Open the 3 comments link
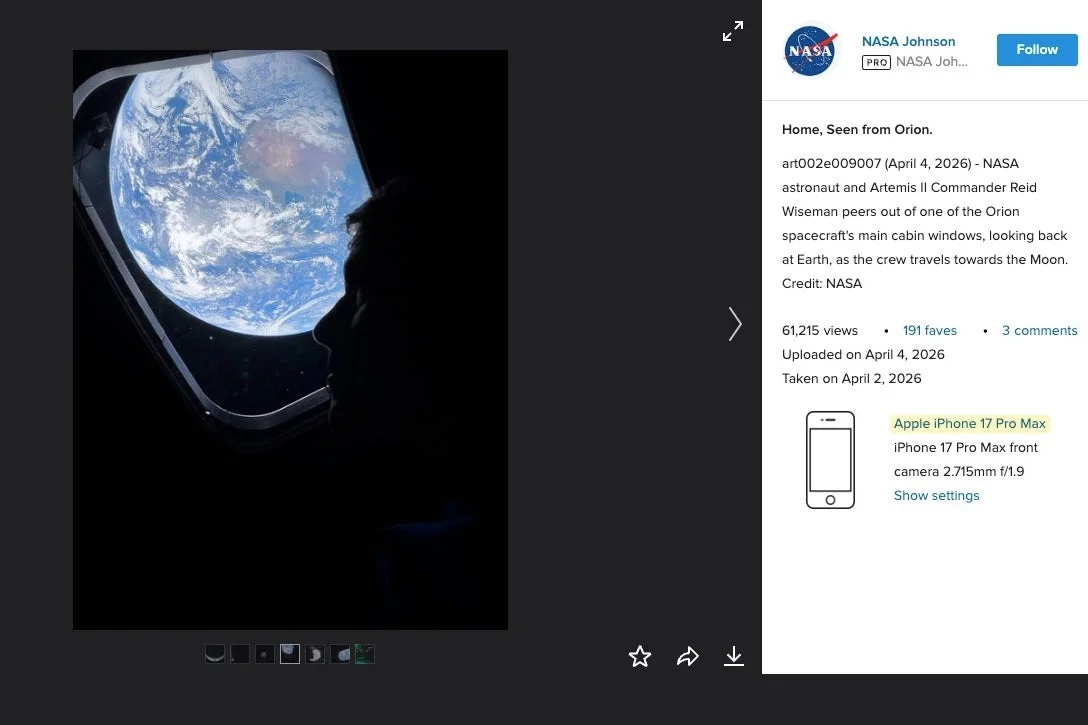 click(1039, 331)
